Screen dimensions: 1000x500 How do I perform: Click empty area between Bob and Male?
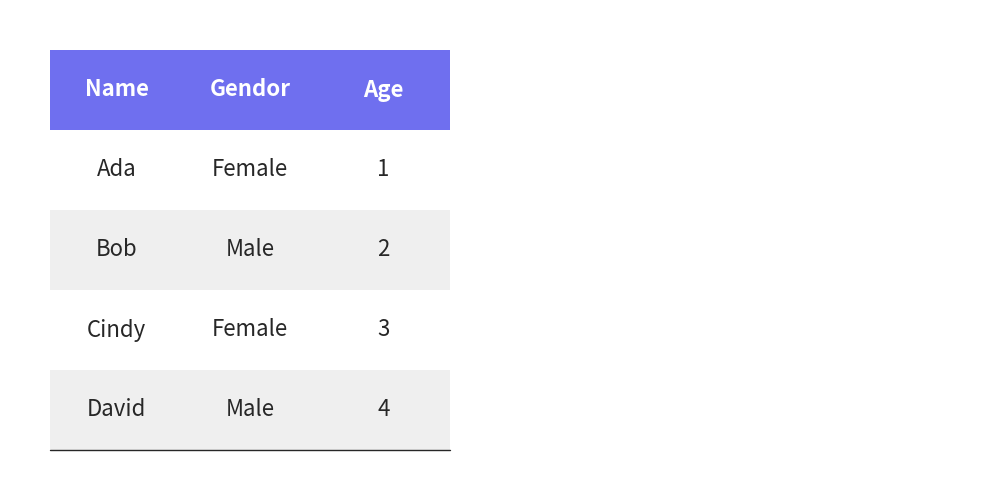click(x=181, y=249)
